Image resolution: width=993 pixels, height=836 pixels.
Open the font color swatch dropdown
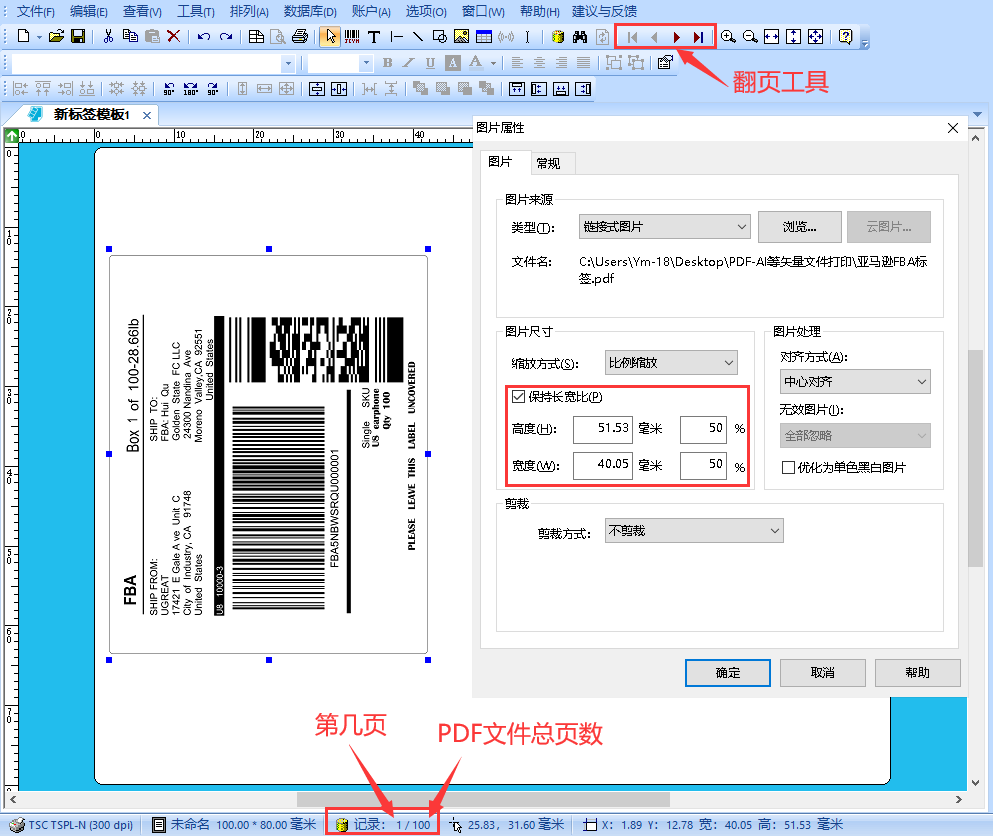(493, 62)
